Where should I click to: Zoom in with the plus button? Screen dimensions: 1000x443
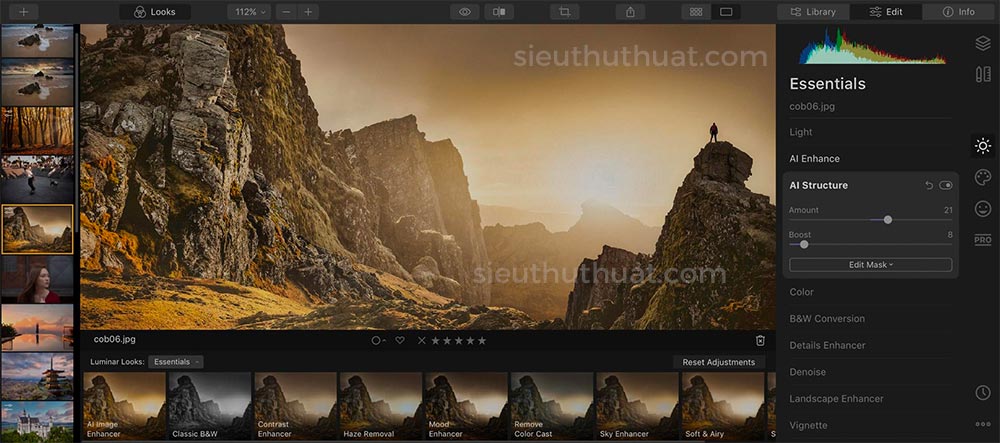click(308, 11)
